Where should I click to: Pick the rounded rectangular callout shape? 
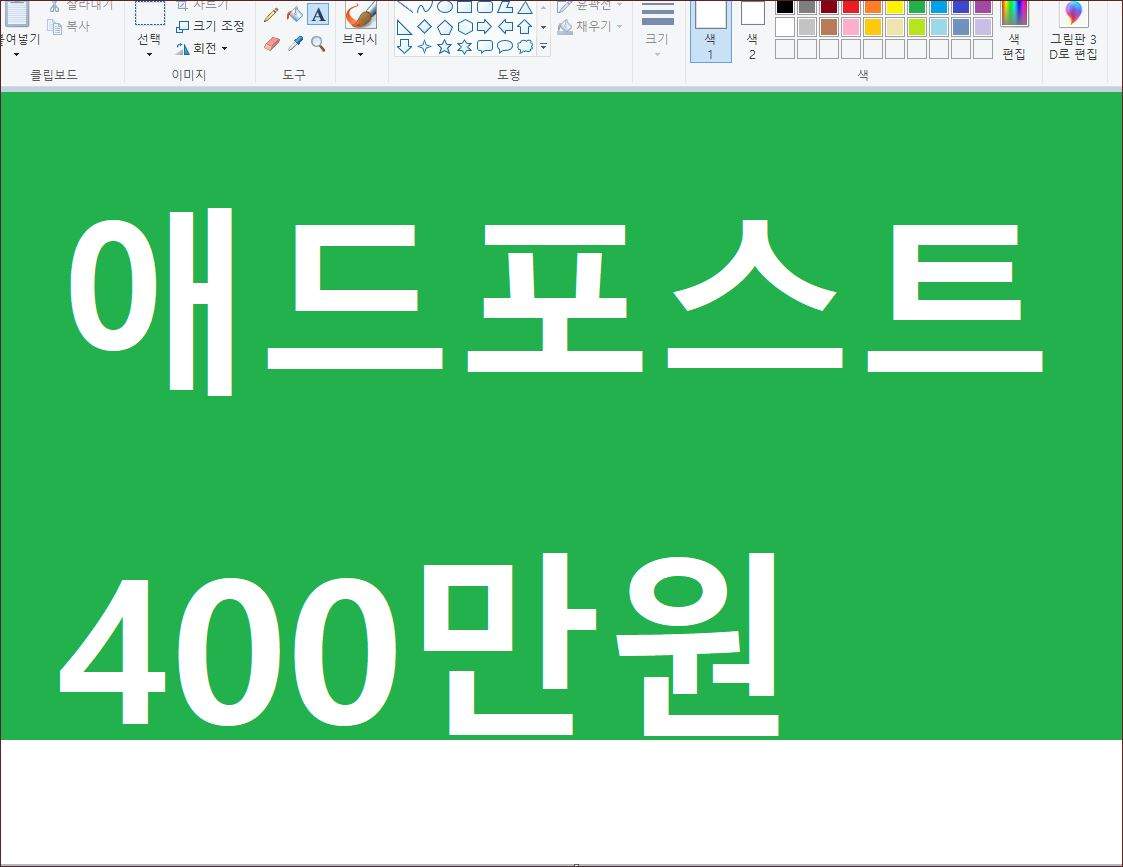485,47
